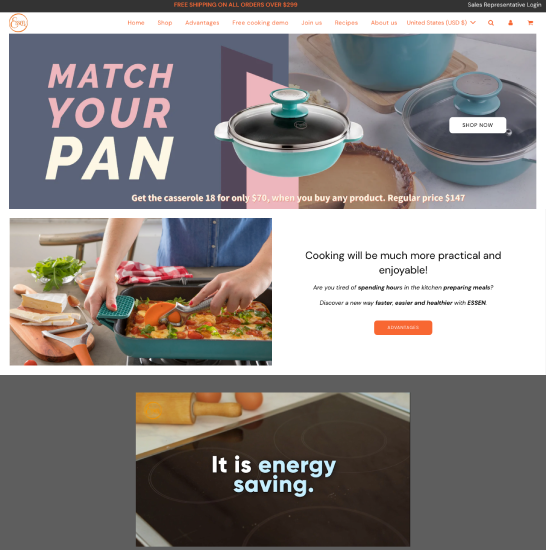Open the Free cooking demo page

coord(260,23)
